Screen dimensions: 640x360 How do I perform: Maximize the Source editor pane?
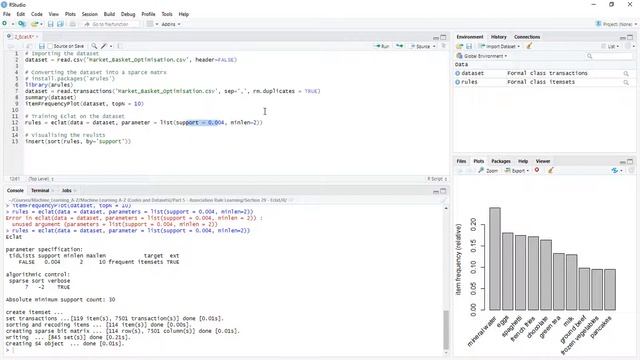[443, 37]
